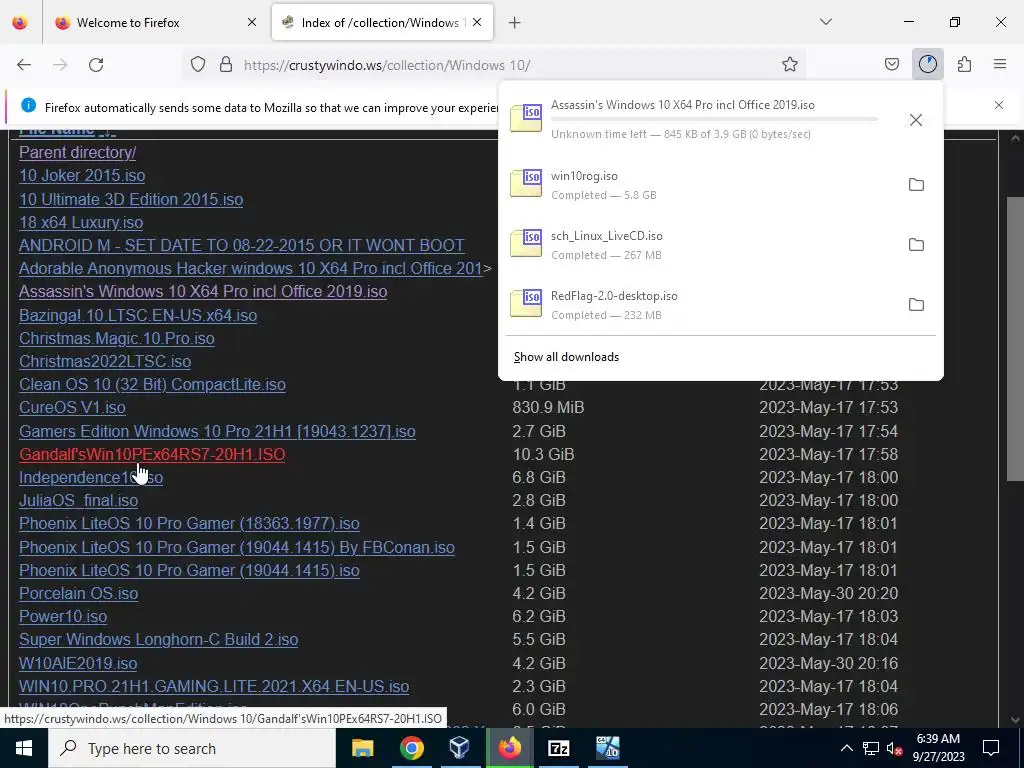The width and height of the screenshot is (1024, 768).
Task: View site security padlock info
Action: (226, 65)
